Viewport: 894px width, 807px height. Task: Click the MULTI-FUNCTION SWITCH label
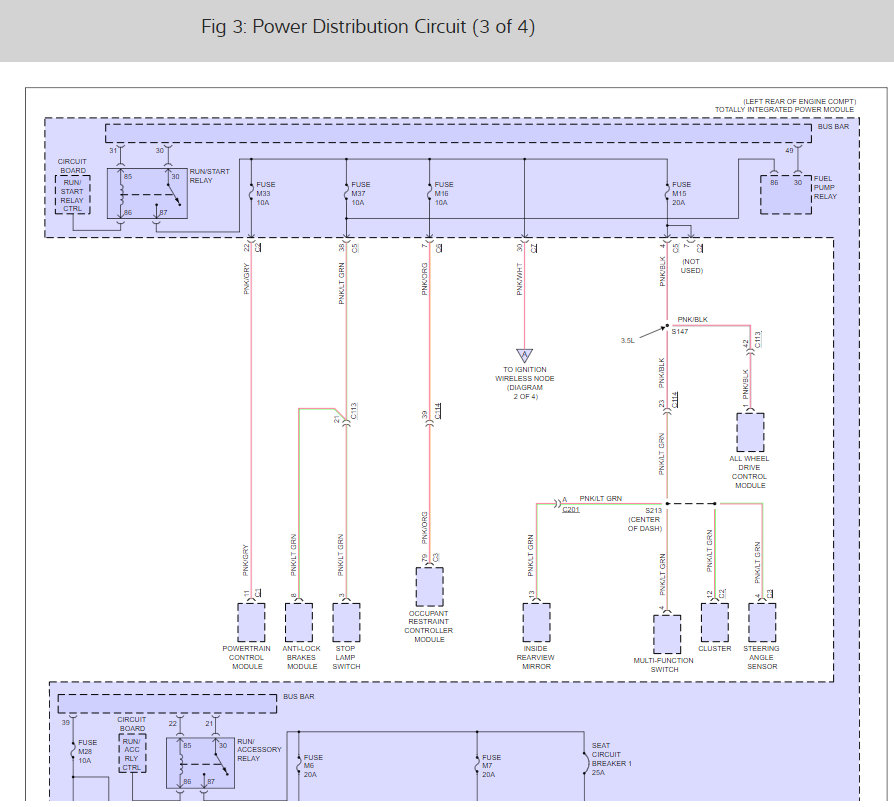pos(664,665)
